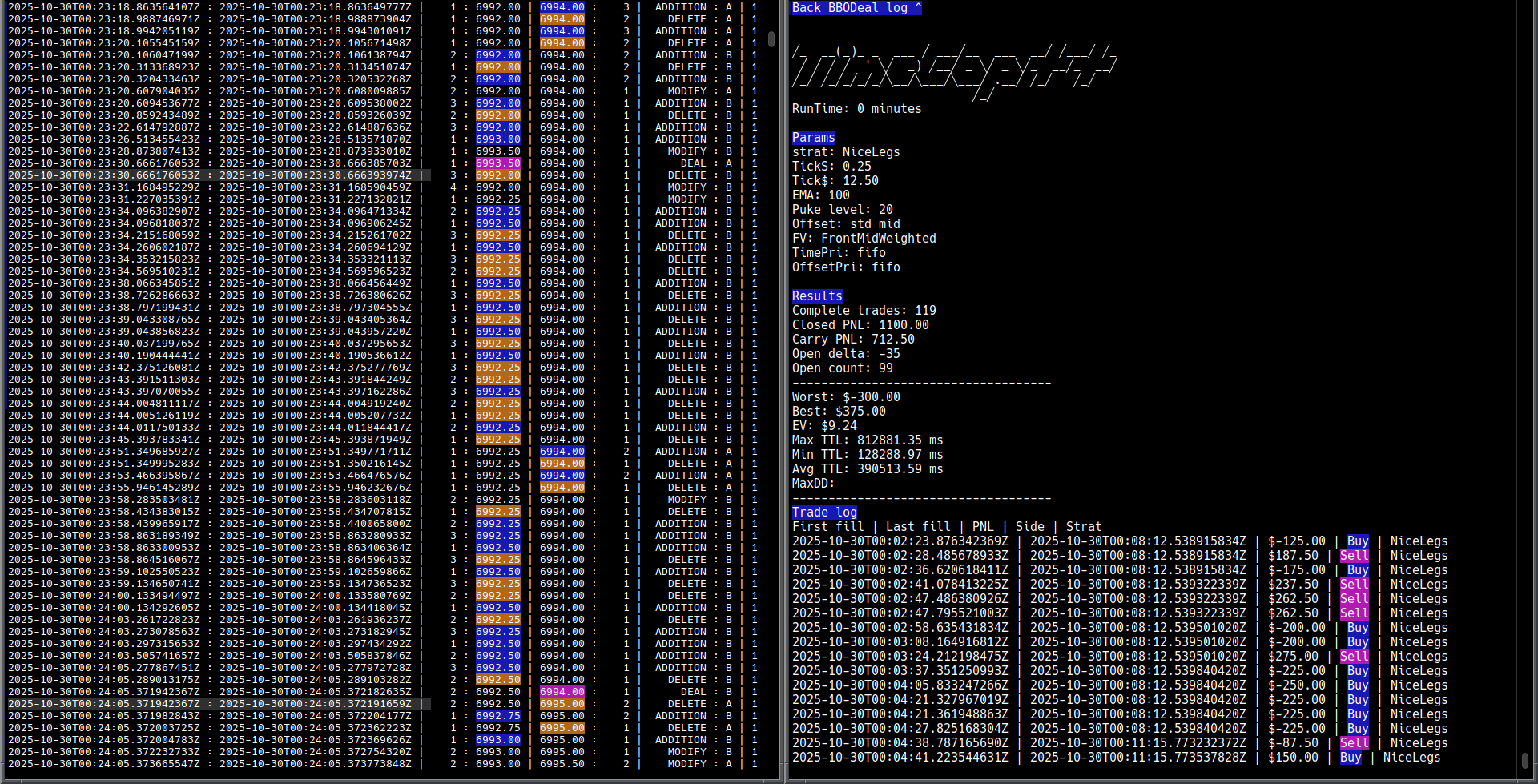The width and height of the screenshot is (1538, 784).
Task: Click the left pane scrollbar thumb
Action: click(x=771, y=38)
